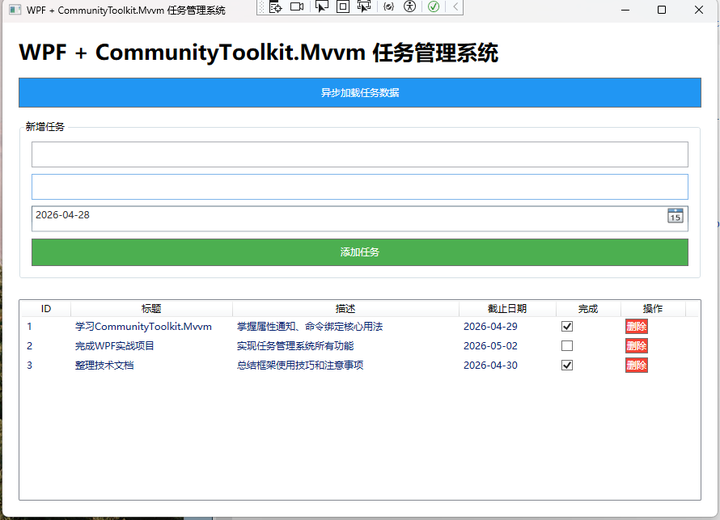The width and height of the screenshot is (720, 520).
Task: Open the Live Visual Tree debug icon
Action: click(x=276, y=6)
